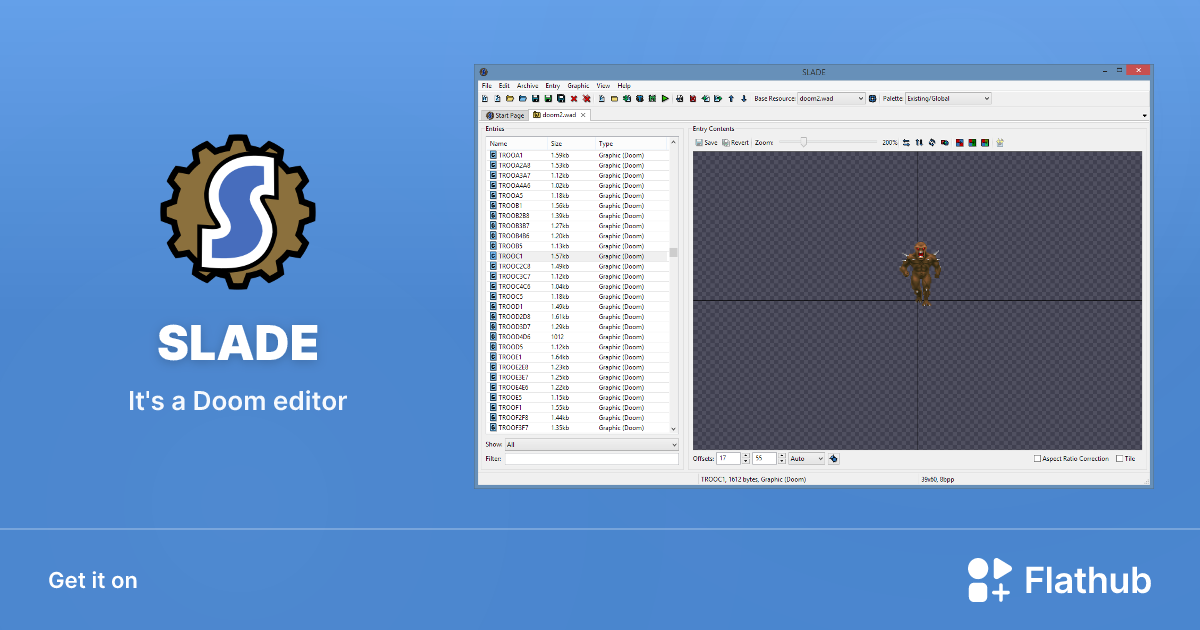Image resolution: width=1200 pixels, height=630 pixels.
Task: Select the TROOC1 entry in the list
Action: click(515, 255)
